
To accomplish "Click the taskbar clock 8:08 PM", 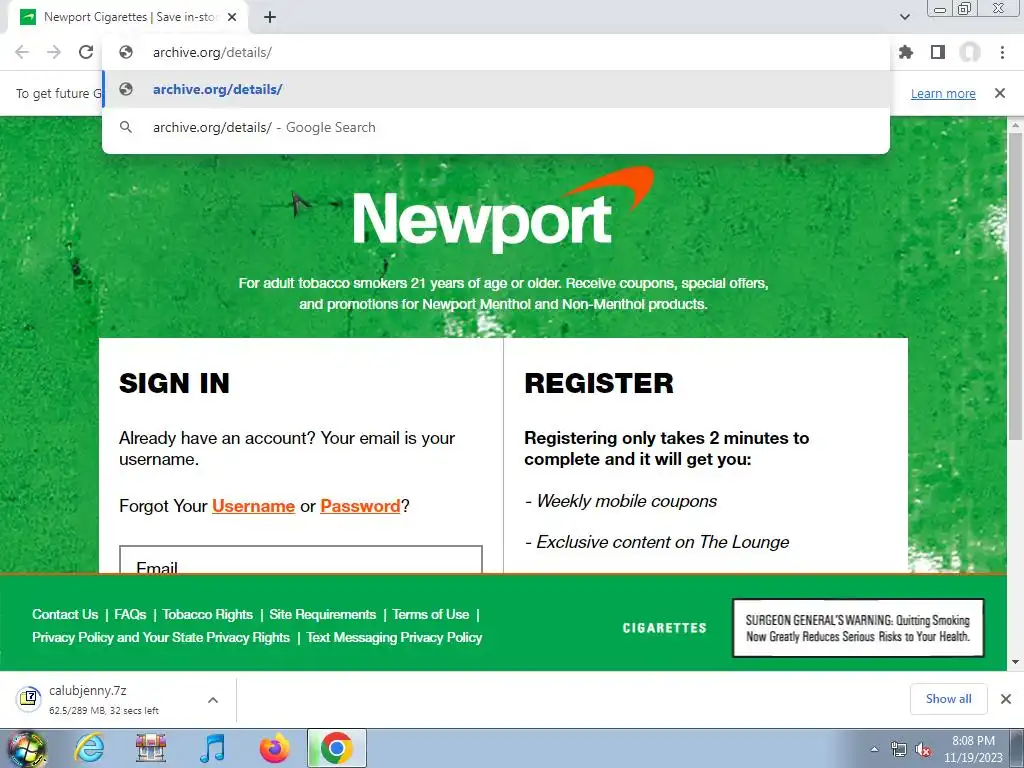I will pos(973,741).
